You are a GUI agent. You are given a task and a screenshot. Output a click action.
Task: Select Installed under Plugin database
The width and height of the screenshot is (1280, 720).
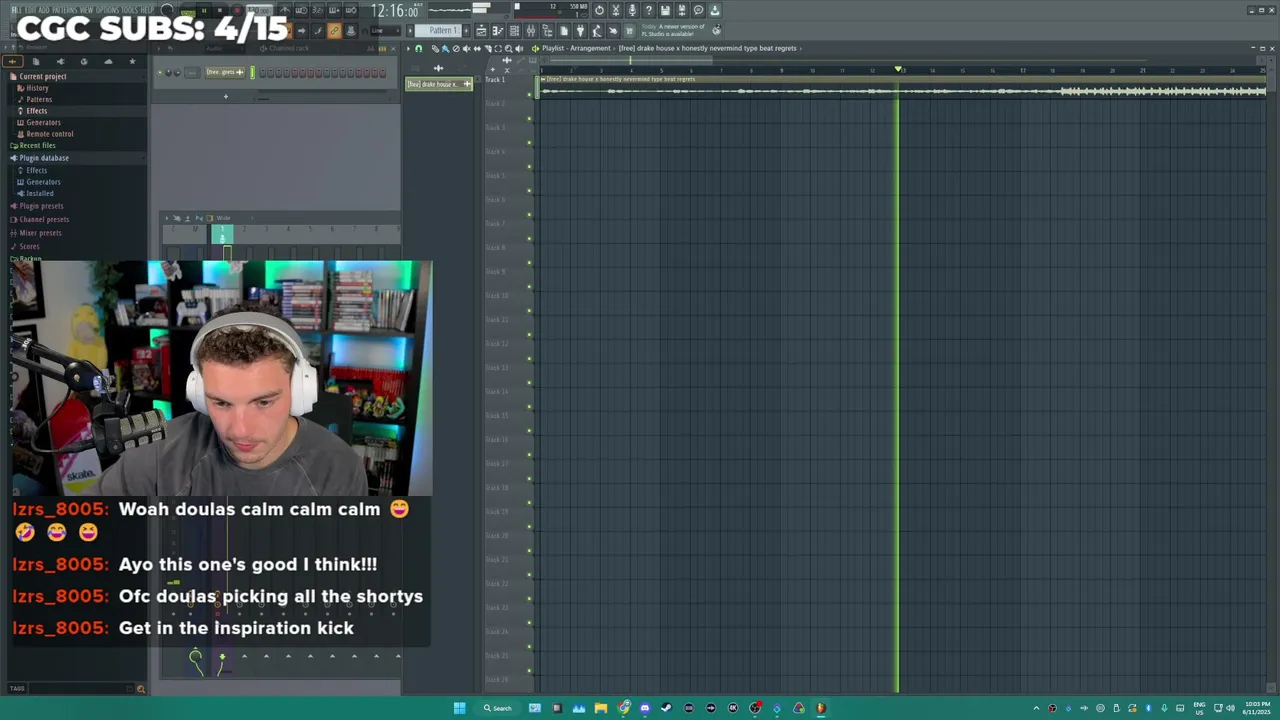40,193
